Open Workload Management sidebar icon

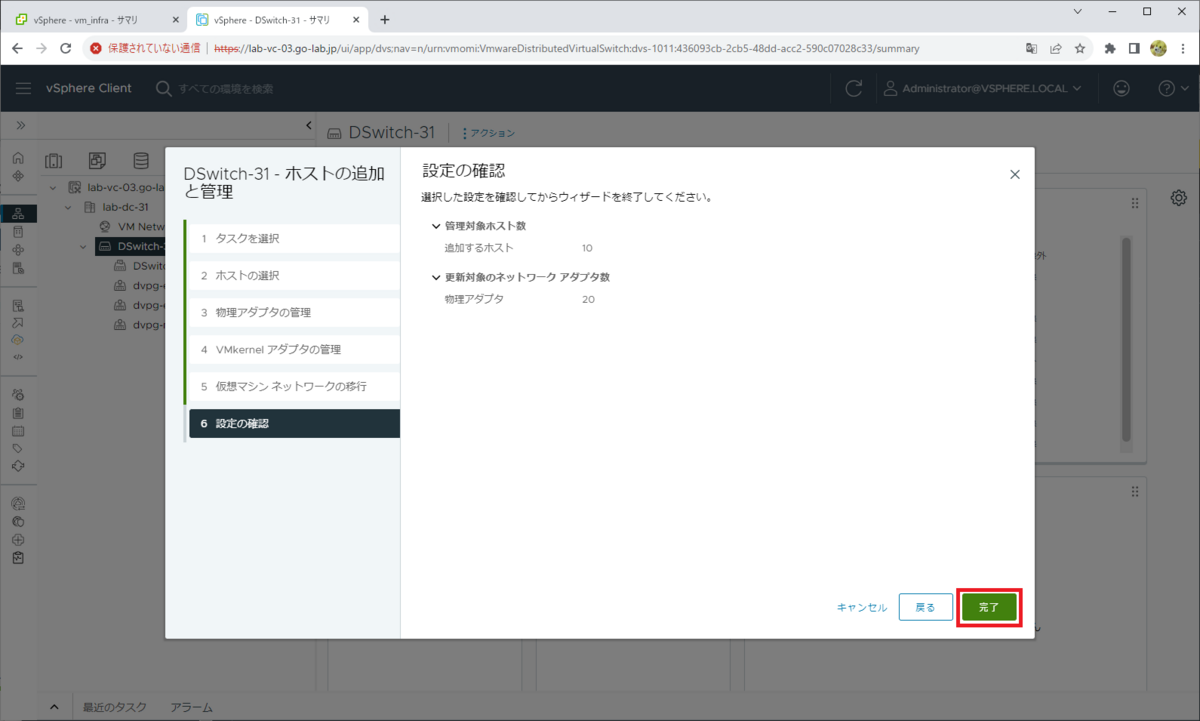click(18, 249)
